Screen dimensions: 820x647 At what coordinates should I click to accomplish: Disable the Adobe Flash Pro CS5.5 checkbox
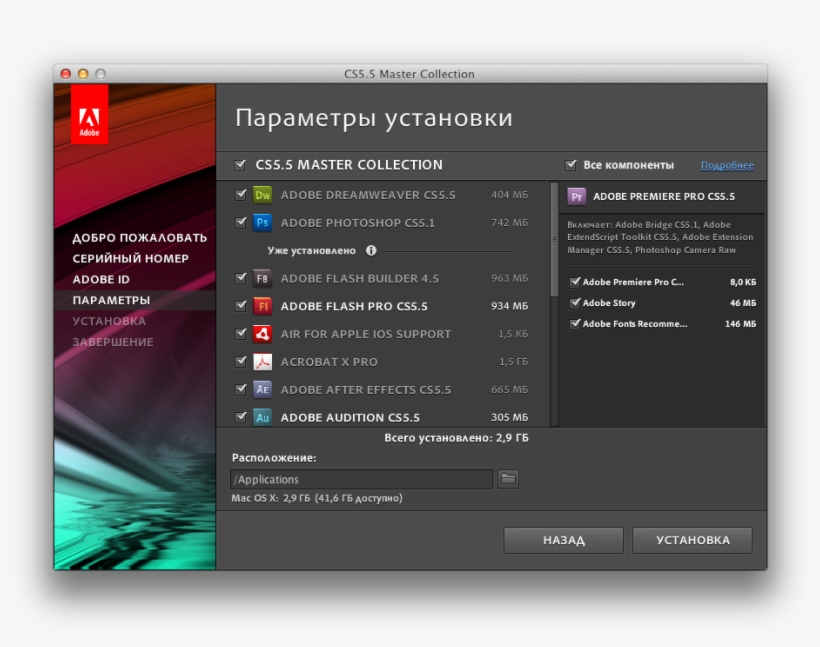[x=240, y=307]
